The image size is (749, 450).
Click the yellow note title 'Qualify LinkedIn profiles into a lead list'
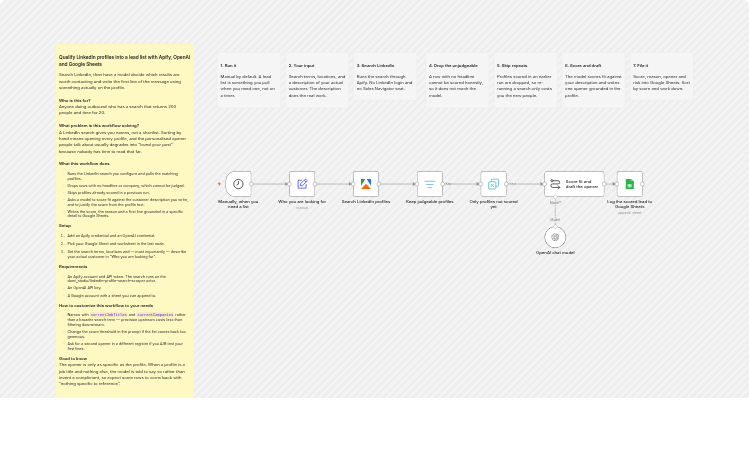(x=124, y=60)
